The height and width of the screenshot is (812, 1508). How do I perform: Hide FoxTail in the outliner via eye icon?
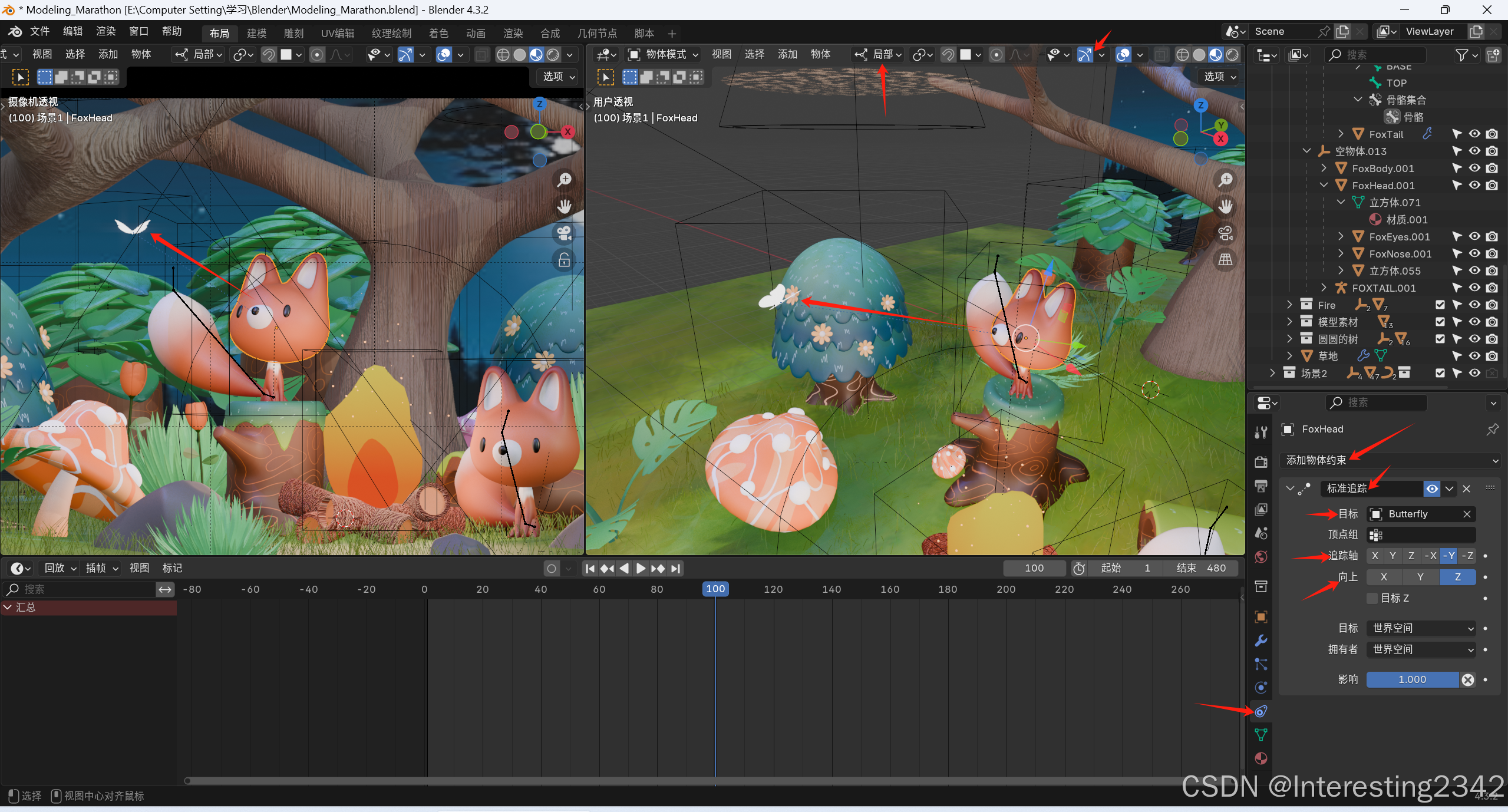coord(1474,134)
